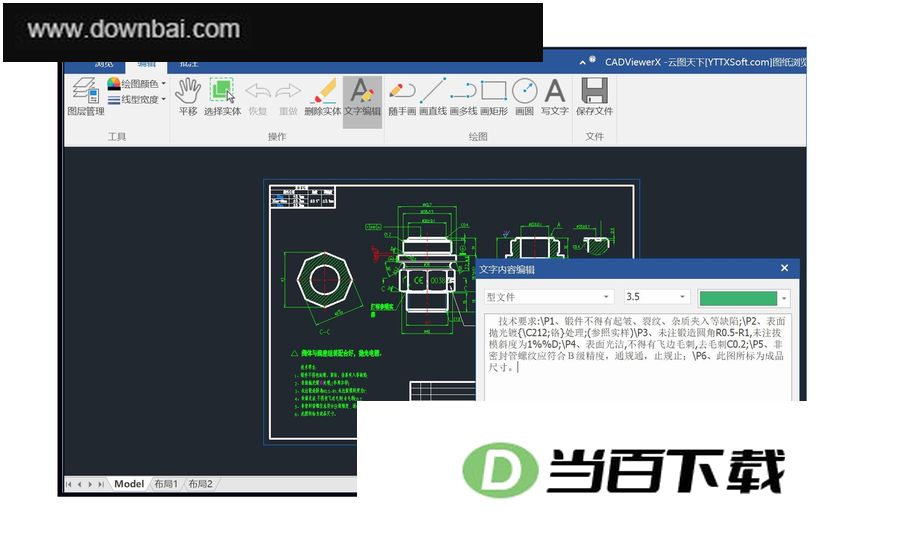Click the green text color swatch
The height and width of the screenshot is (538, 900).
coord(738,298)
